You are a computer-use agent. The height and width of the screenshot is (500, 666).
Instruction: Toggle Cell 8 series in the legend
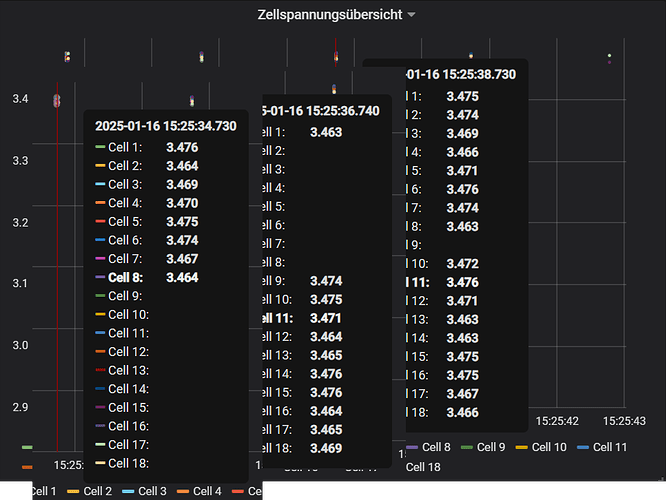tap(436, 447)
